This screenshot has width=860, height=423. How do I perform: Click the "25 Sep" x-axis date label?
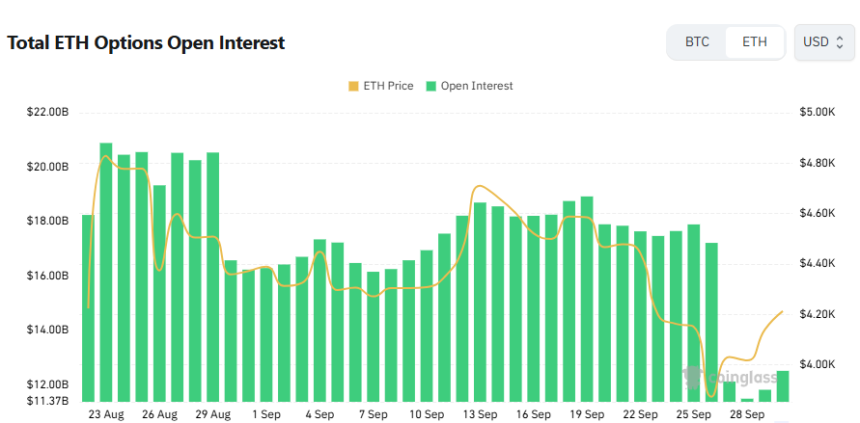693,414
